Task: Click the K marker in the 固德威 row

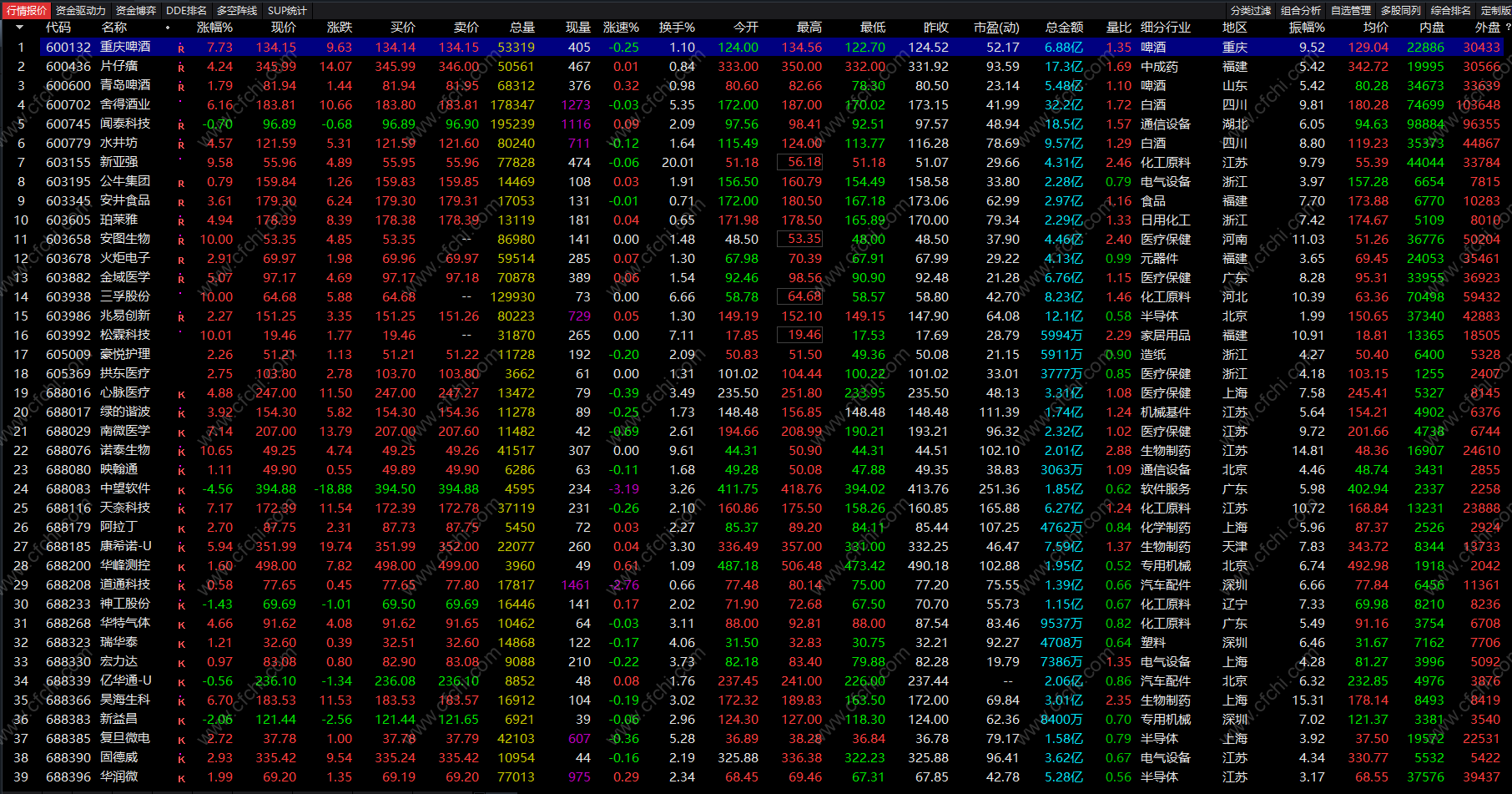Action: 181,759
